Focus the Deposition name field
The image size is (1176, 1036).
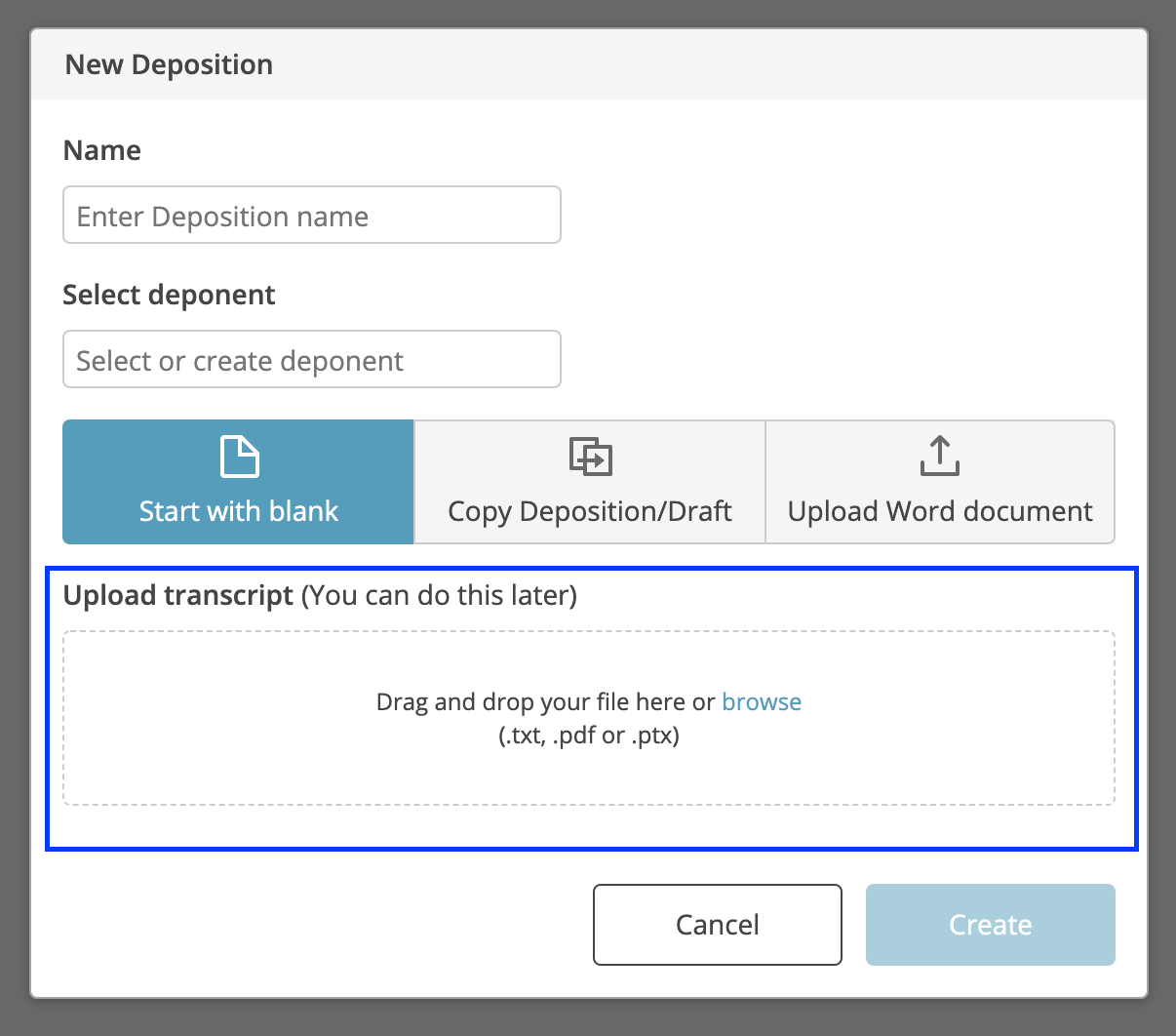312,215
